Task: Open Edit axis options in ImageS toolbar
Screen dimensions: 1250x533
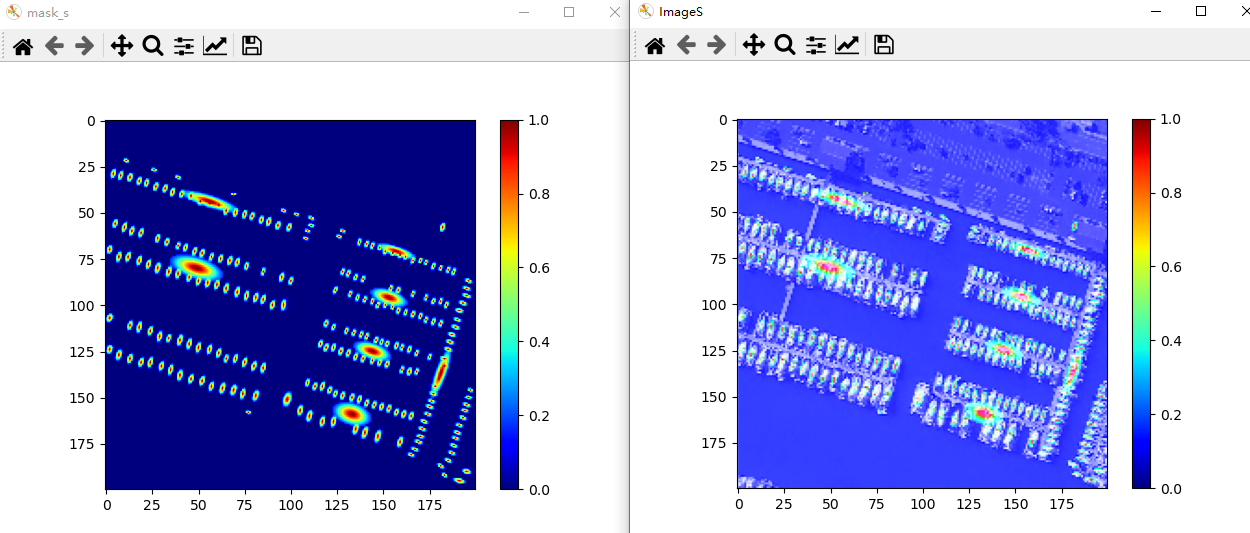Action: pos(847,45)
